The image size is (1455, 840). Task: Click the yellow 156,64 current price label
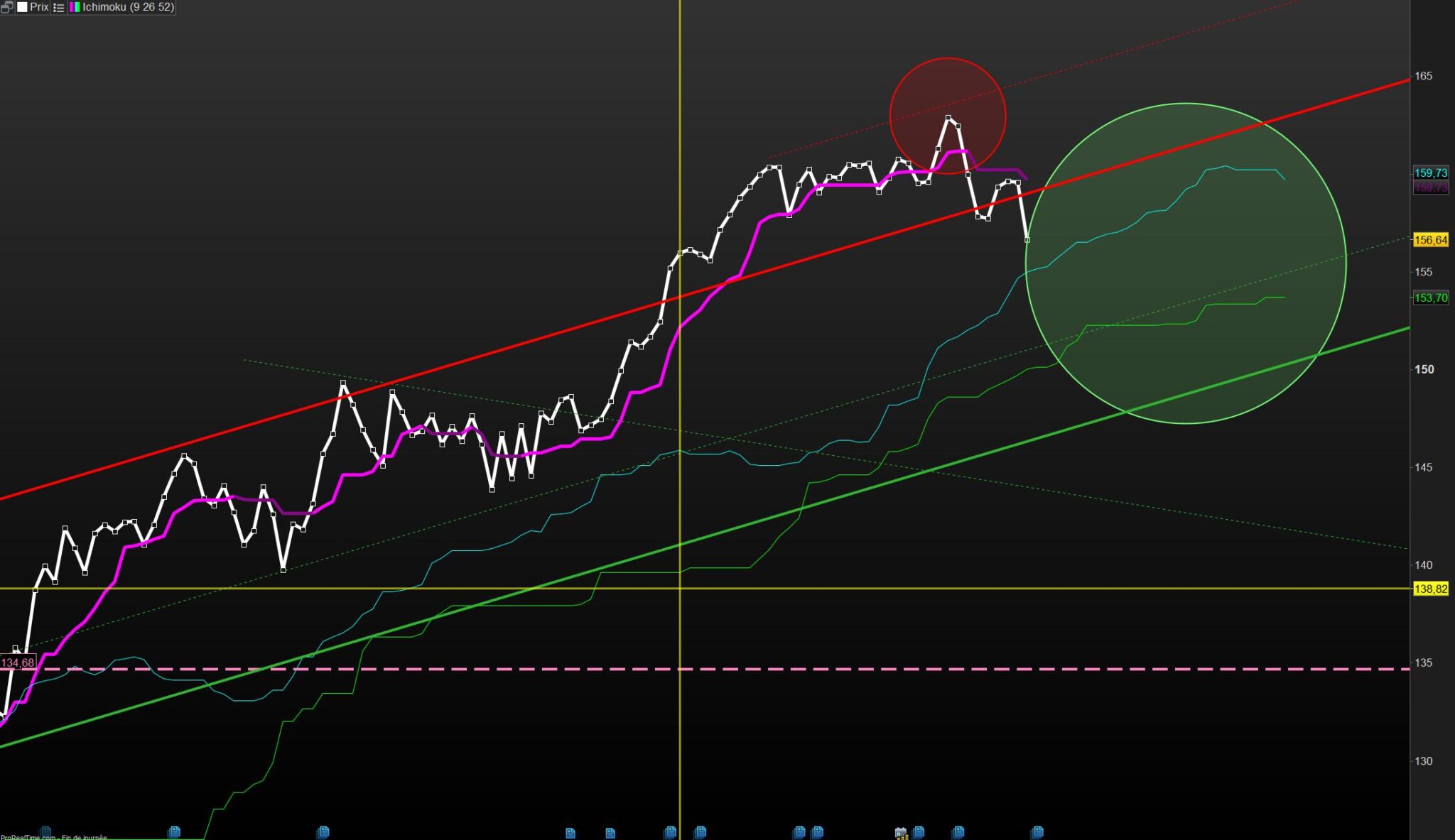point(1430,240)
